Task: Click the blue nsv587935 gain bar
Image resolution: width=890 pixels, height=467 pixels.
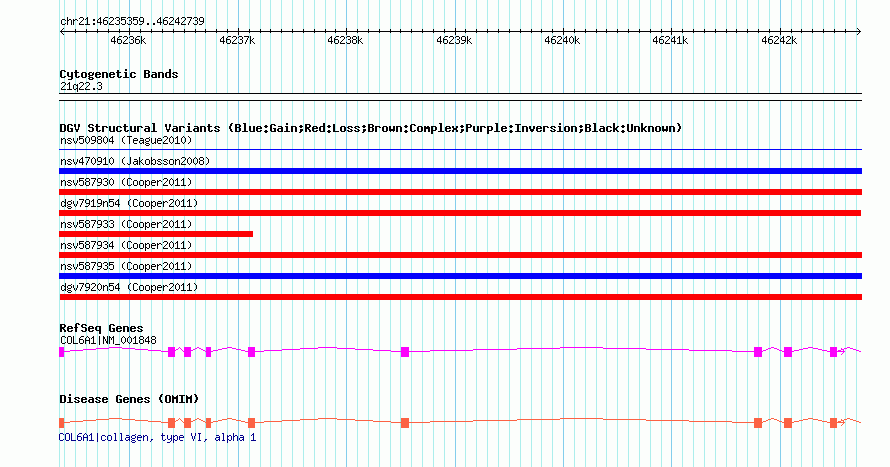Action: coord(460,276)
